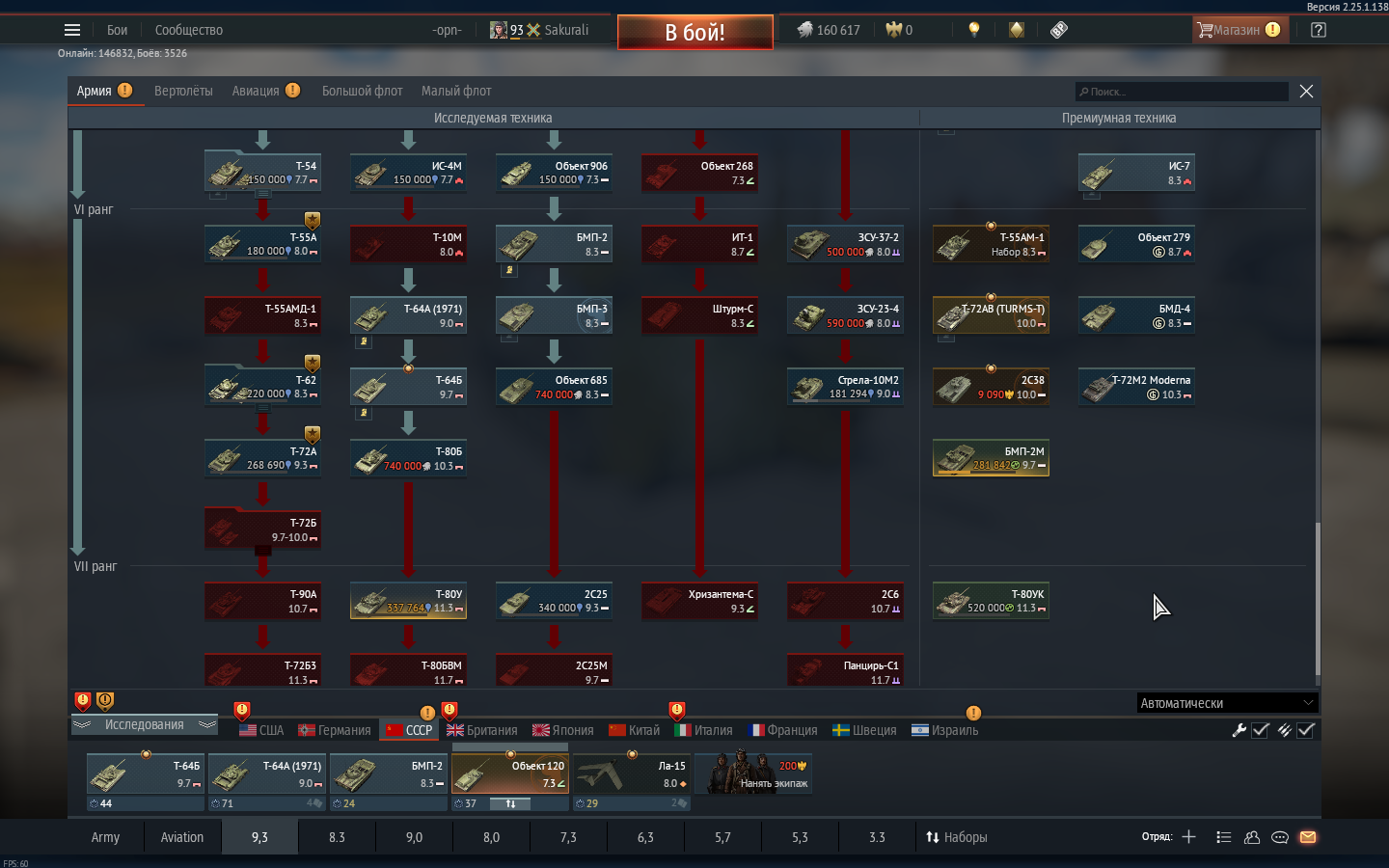Image resolution: width=1389 pixels, height=868 pixels.
Task: Select the Т-80УК premium tank card
Action: click(991, 601)
